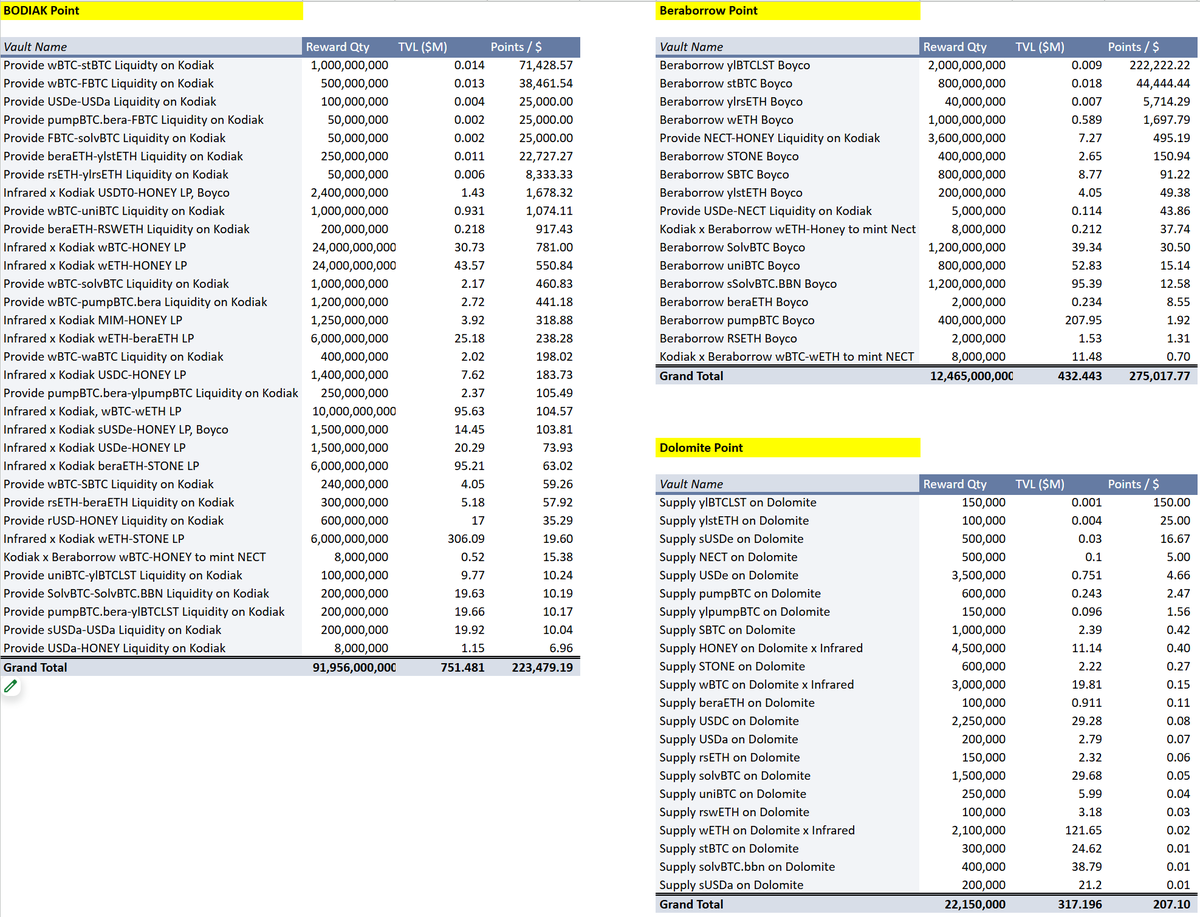1200x917 pixels.
Task: Select 'Kodiak x Beraborrow wBTC-wETH to mint NECT' cell
Action: tap(787, 357)
